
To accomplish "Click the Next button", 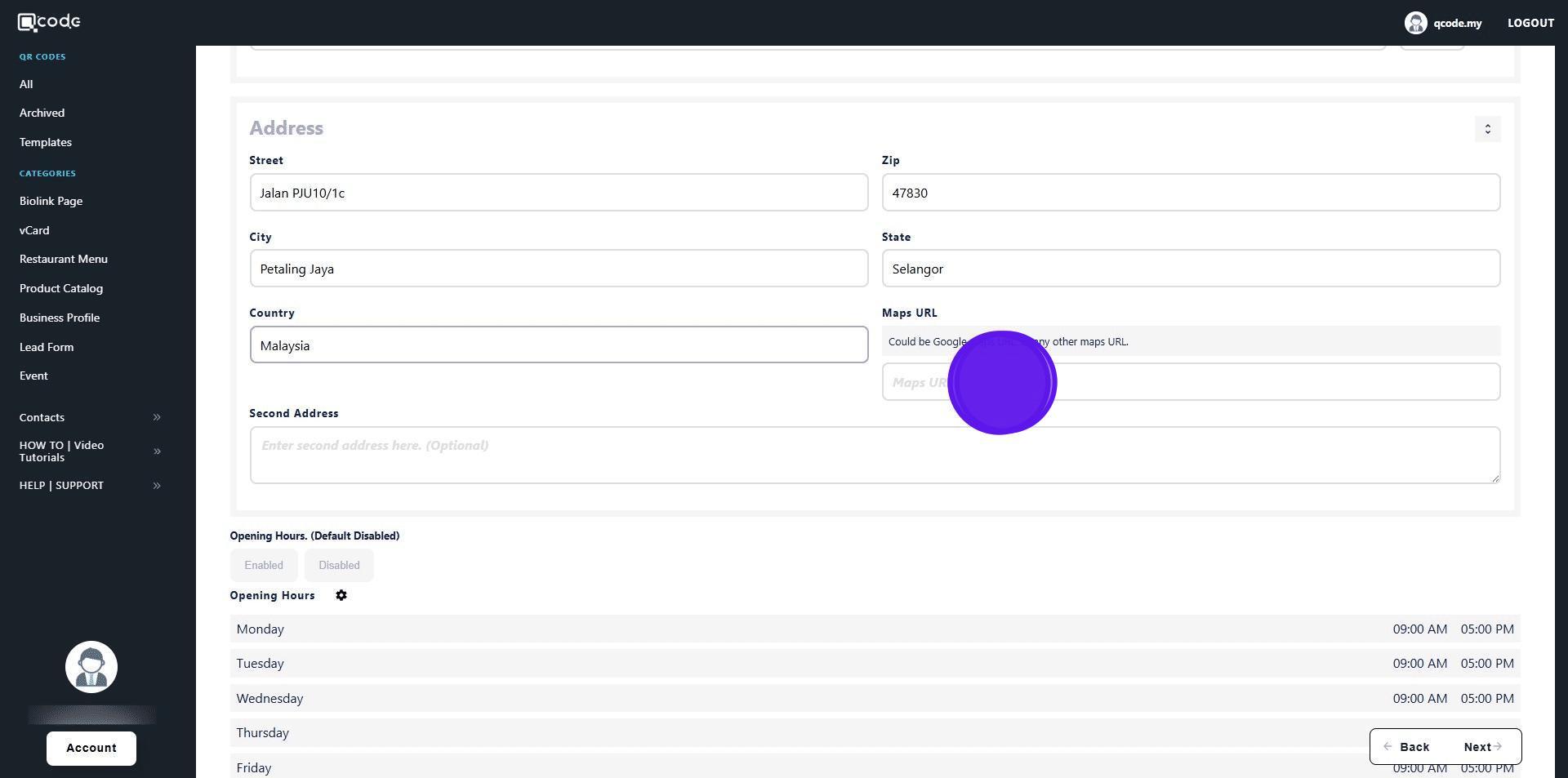I will pyautogui.click(x=1482, y=747).
